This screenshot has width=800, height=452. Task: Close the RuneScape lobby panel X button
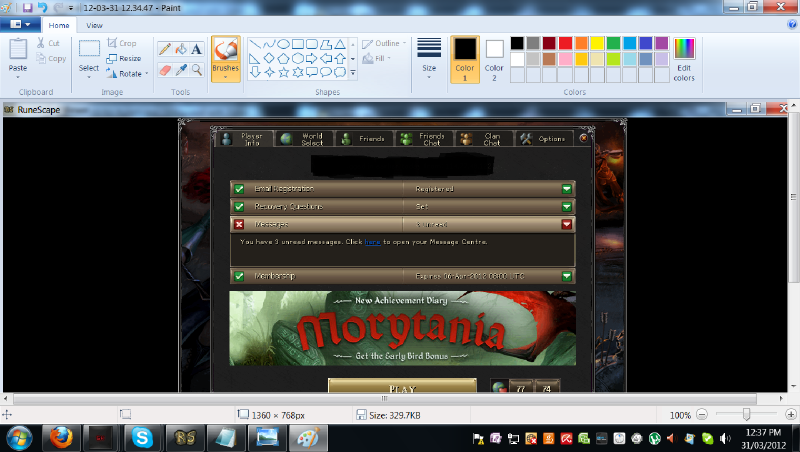point(584,137)
